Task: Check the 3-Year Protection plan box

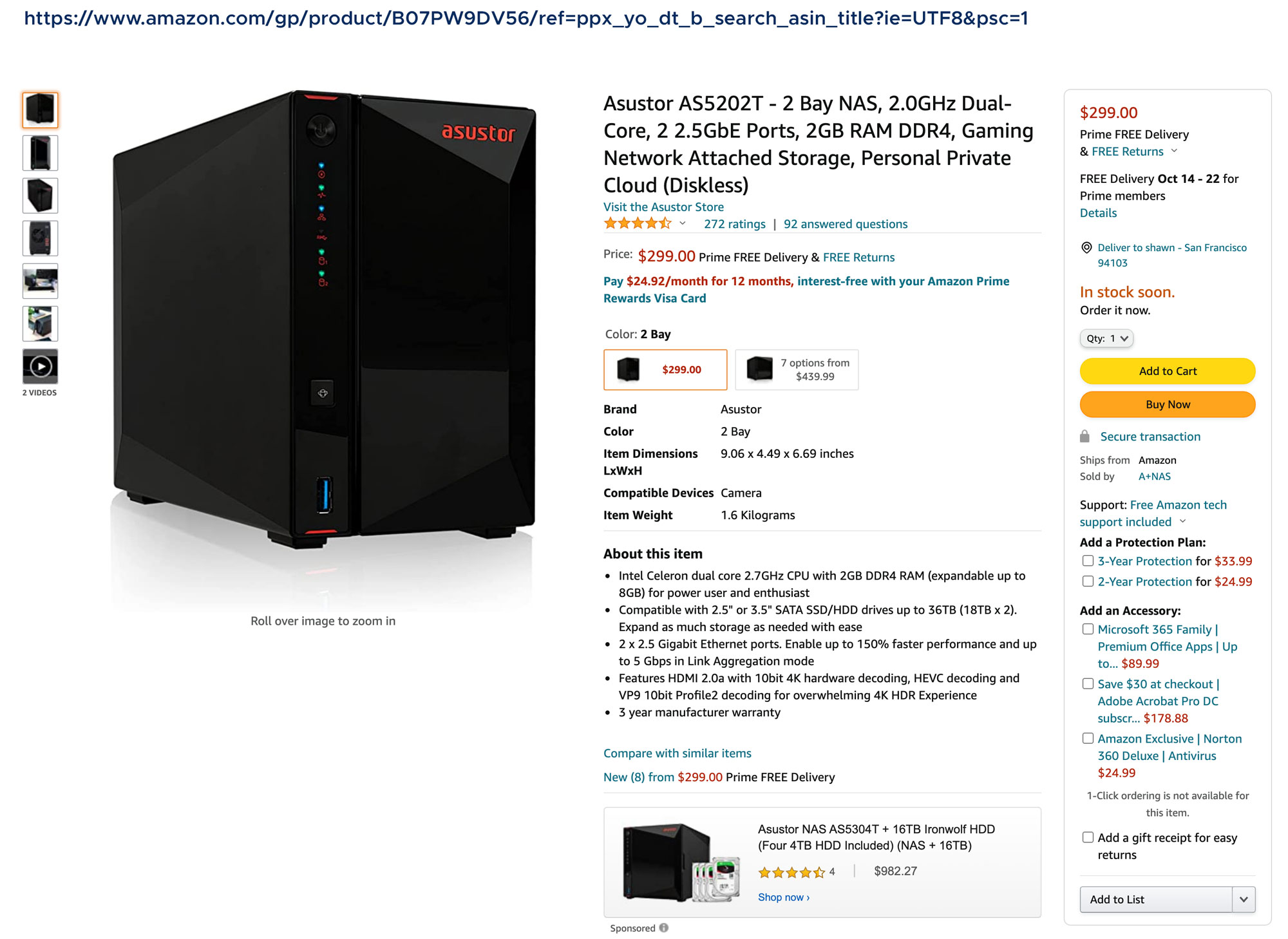Action: coord(1088,561)
